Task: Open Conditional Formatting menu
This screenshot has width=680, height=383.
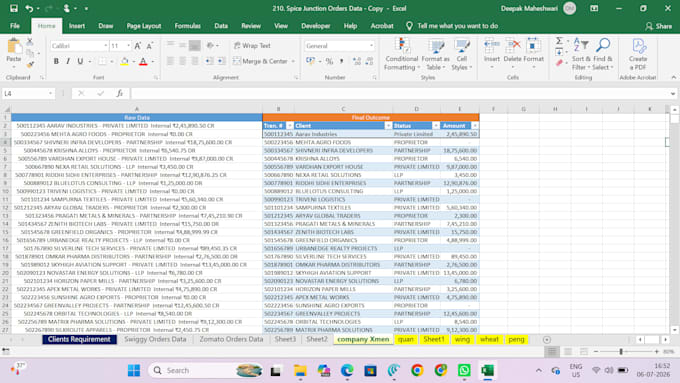Action: point(402,54)
